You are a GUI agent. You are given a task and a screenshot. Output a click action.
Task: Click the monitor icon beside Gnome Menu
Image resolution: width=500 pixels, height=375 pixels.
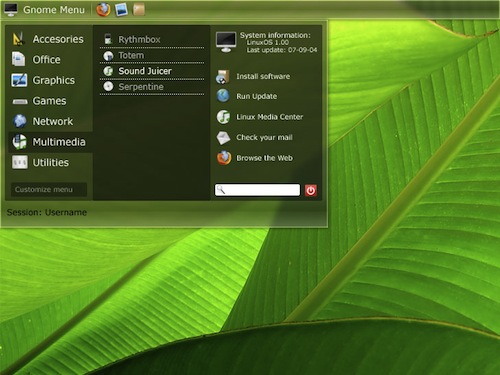tap(11, 10)
